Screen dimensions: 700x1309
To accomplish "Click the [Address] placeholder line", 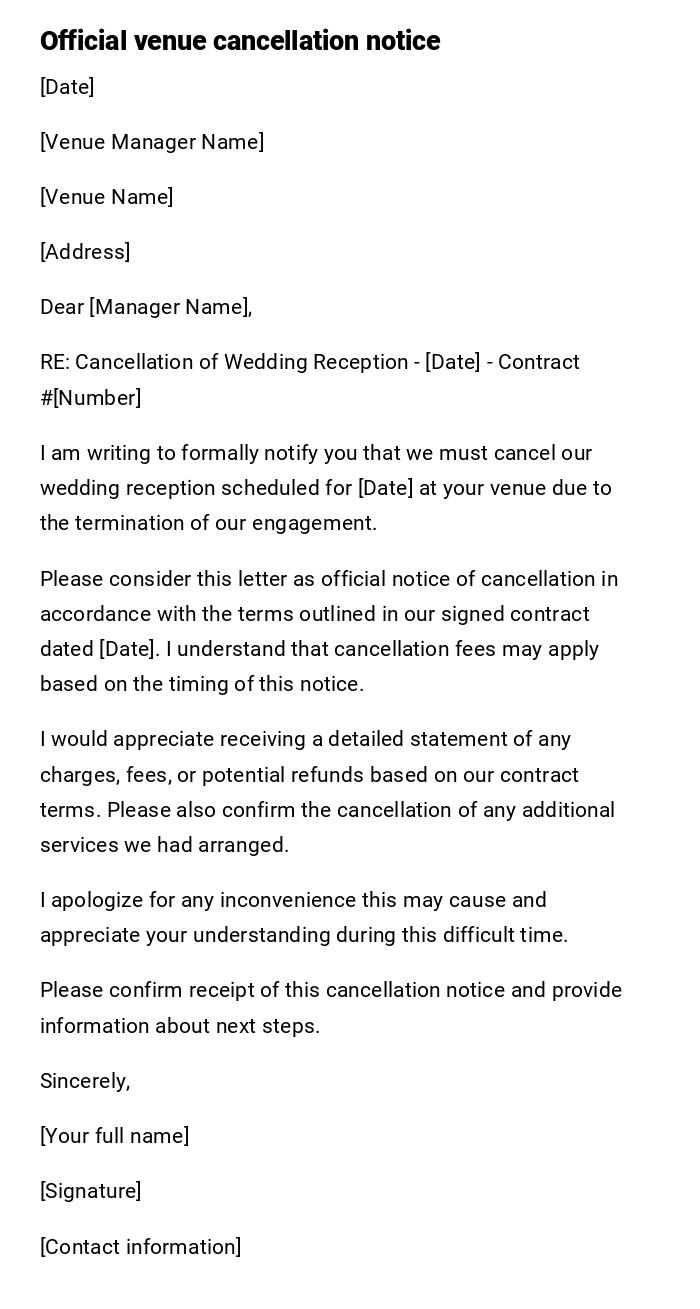I will click(85, 252).
